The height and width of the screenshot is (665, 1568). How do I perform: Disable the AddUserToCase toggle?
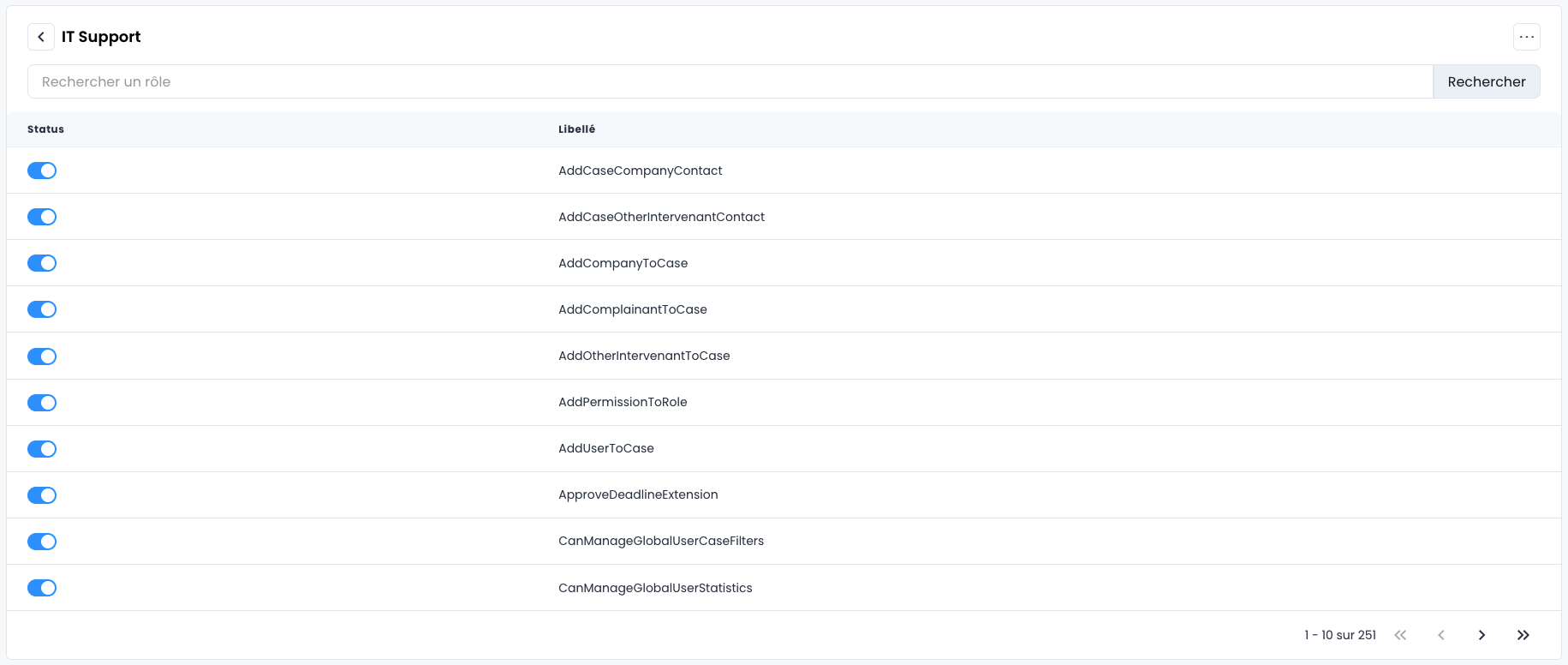point(42,448)
